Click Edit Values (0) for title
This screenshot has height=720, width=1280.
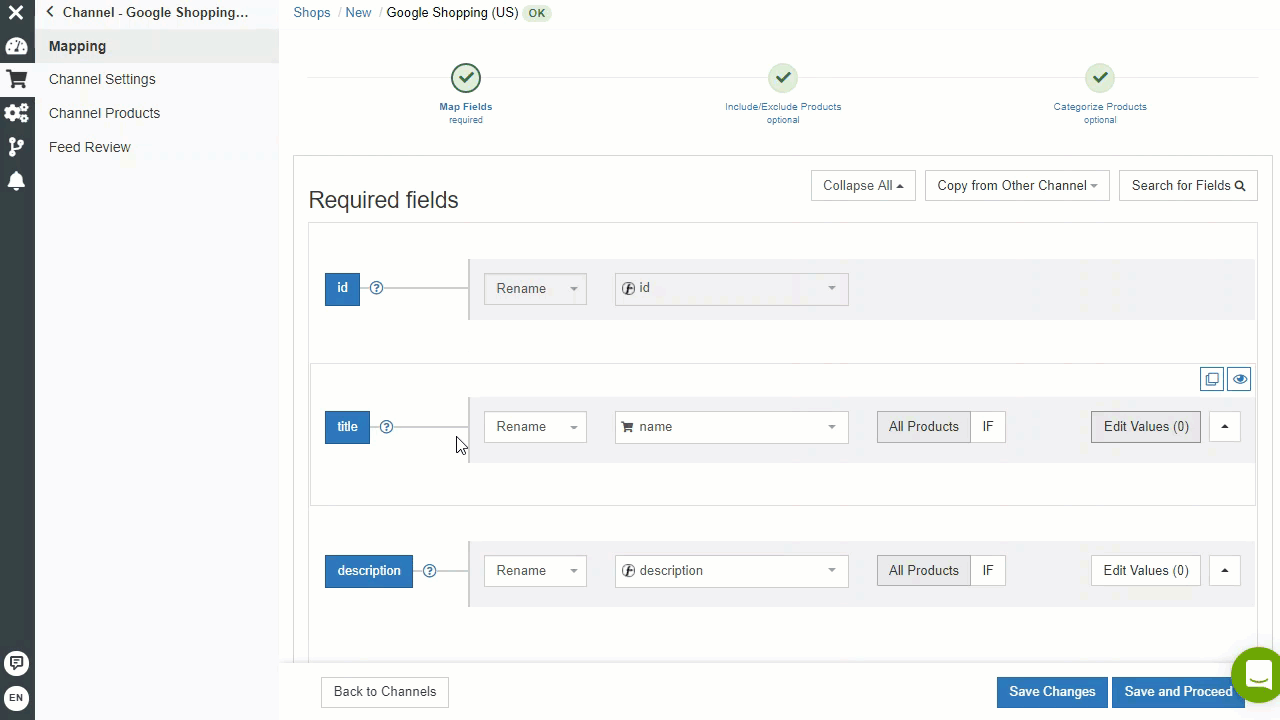(1146, 427)
